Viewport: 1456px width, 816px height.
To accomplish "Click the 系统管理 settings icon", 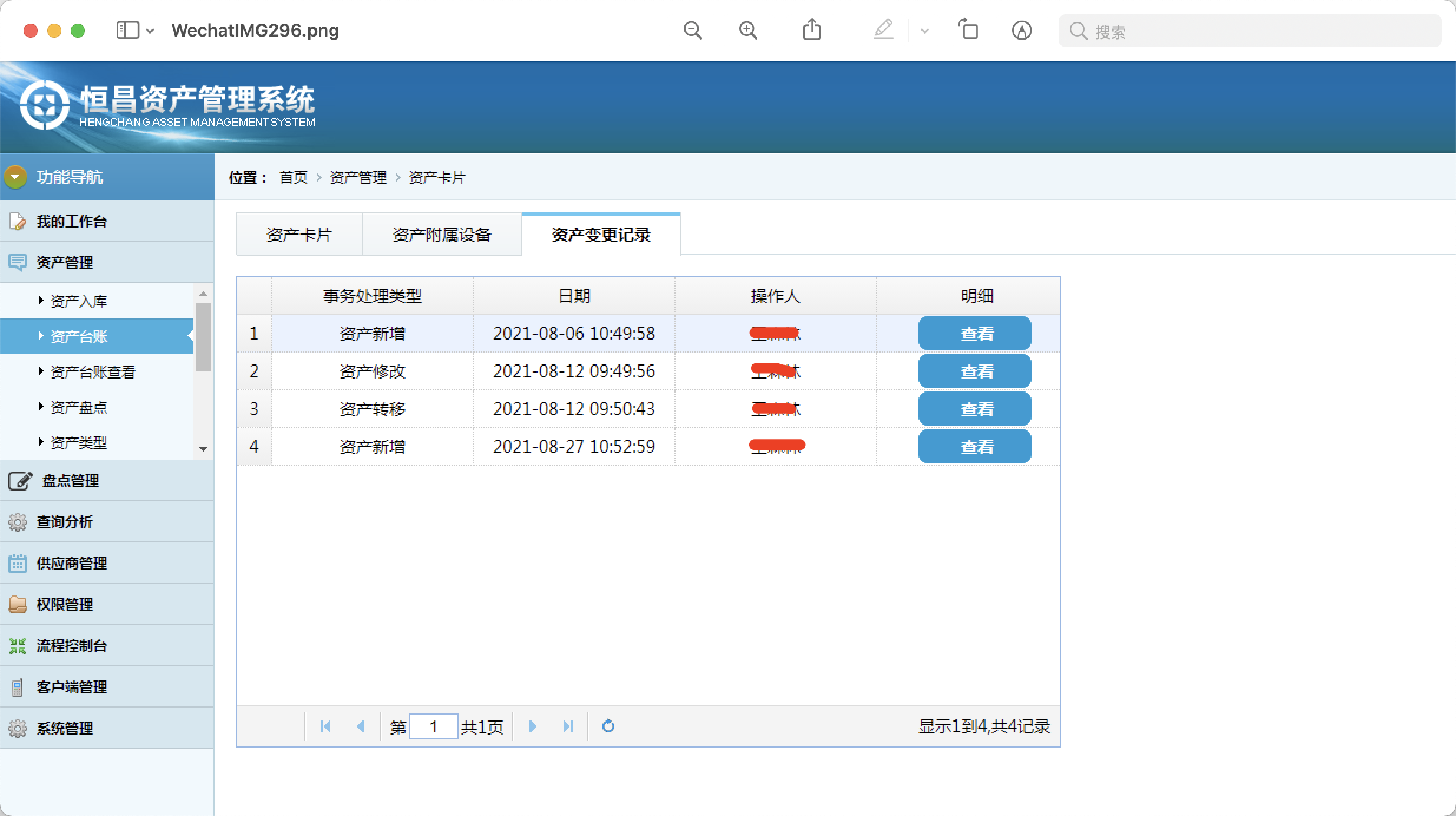I will click(x=18, y=728).
